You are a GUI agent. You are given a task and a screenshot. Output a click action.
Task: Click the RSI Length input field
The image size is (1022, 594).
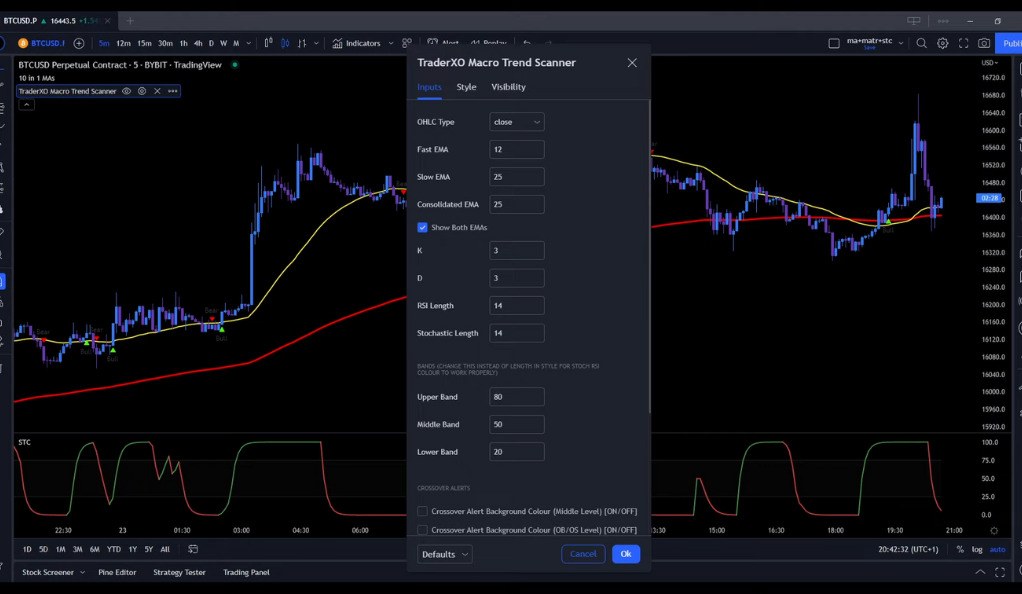point(517,305)
